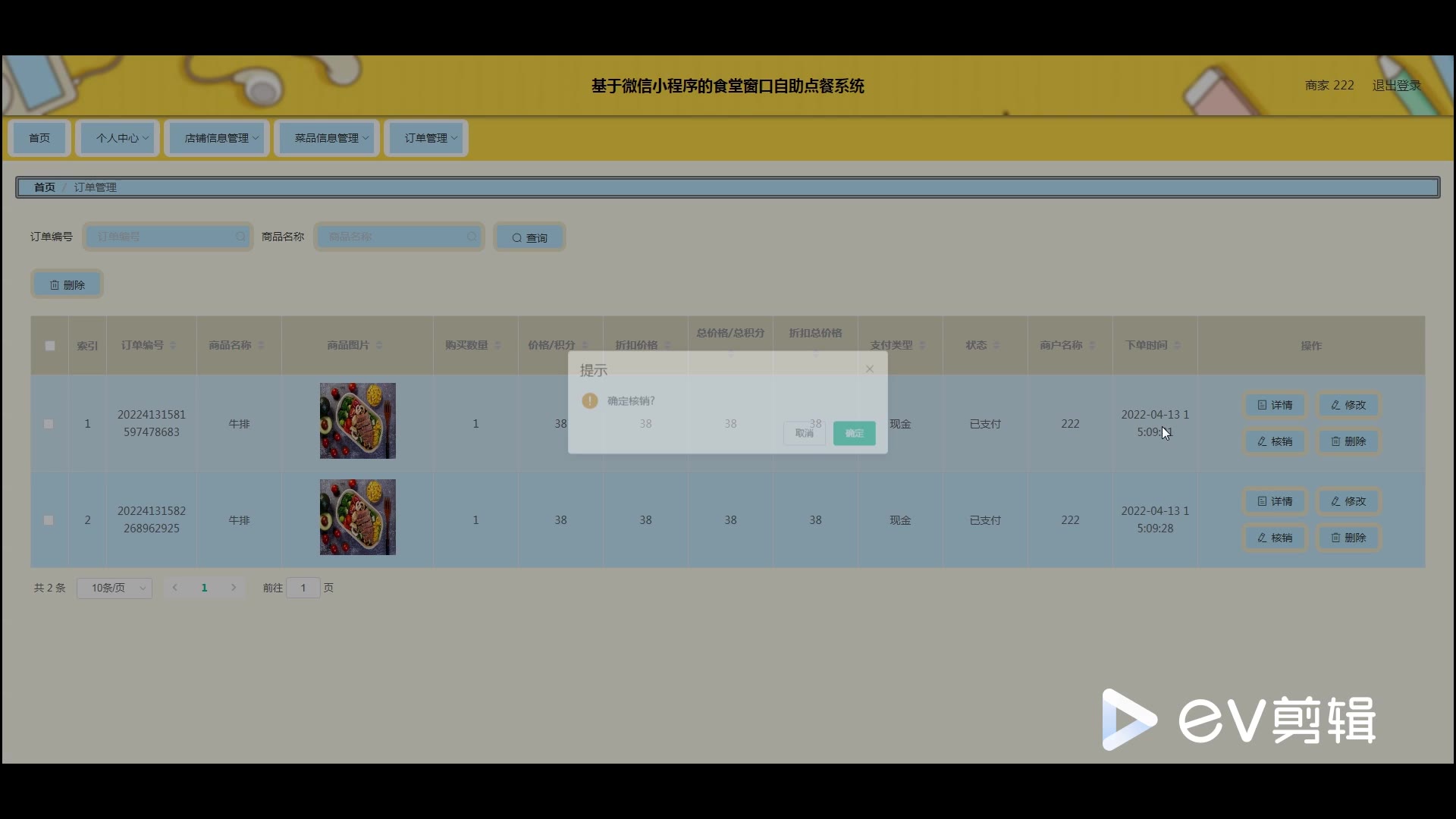The width and height of the screenshot is (1456, 819).
Task: Click 核销 for second order row
Action: click(x=1275, y=538)
